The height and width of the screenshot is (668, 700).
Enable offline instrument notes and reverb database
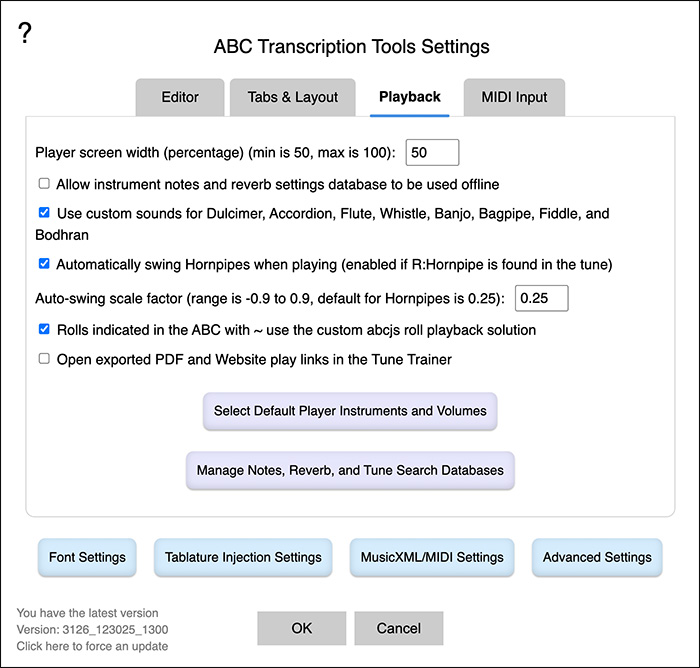tap(44, 184)
